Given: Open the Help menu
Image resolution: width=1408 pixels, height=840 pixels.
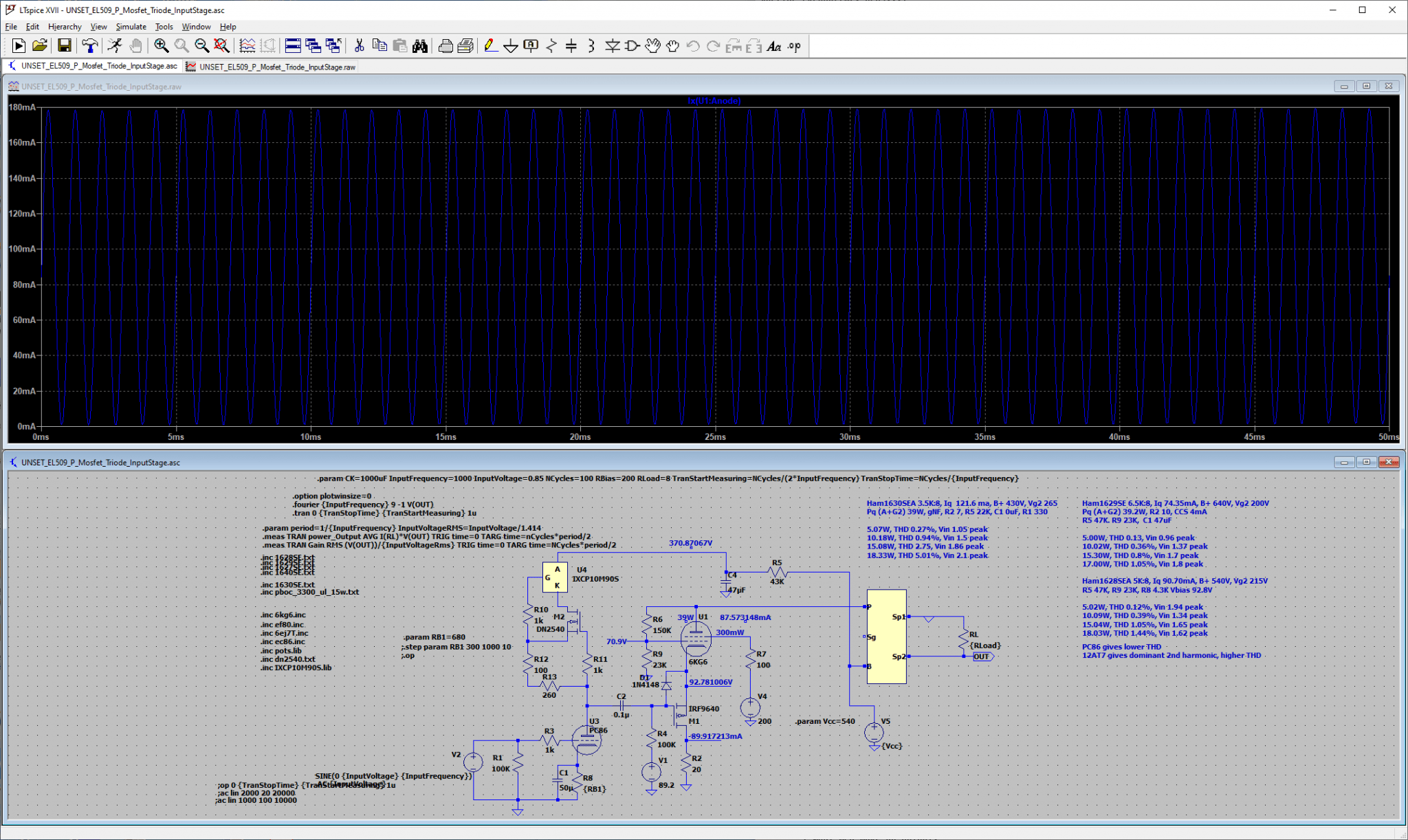Looking at the screenshot, I should point(228,27).
